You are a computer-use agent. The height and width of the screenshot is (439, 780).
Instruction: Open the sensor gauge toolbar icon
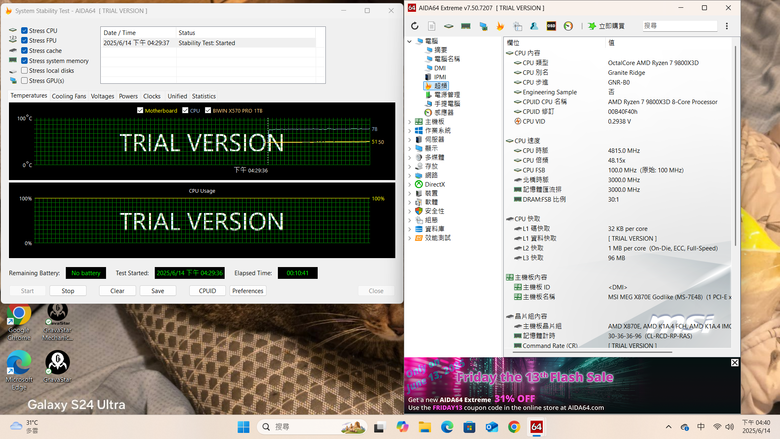(x=568, y=26)
